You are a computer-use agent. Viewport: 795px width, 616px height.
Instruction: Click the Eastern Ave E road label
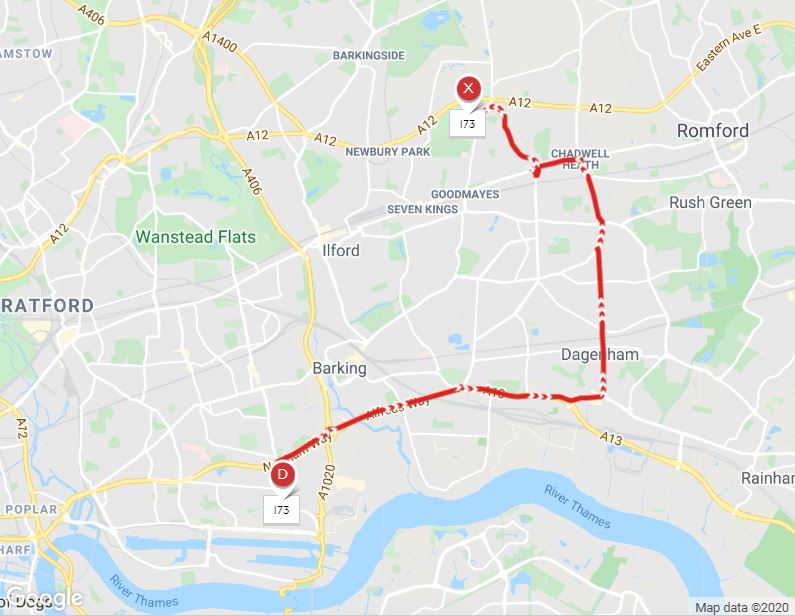(x=729, y=48)
